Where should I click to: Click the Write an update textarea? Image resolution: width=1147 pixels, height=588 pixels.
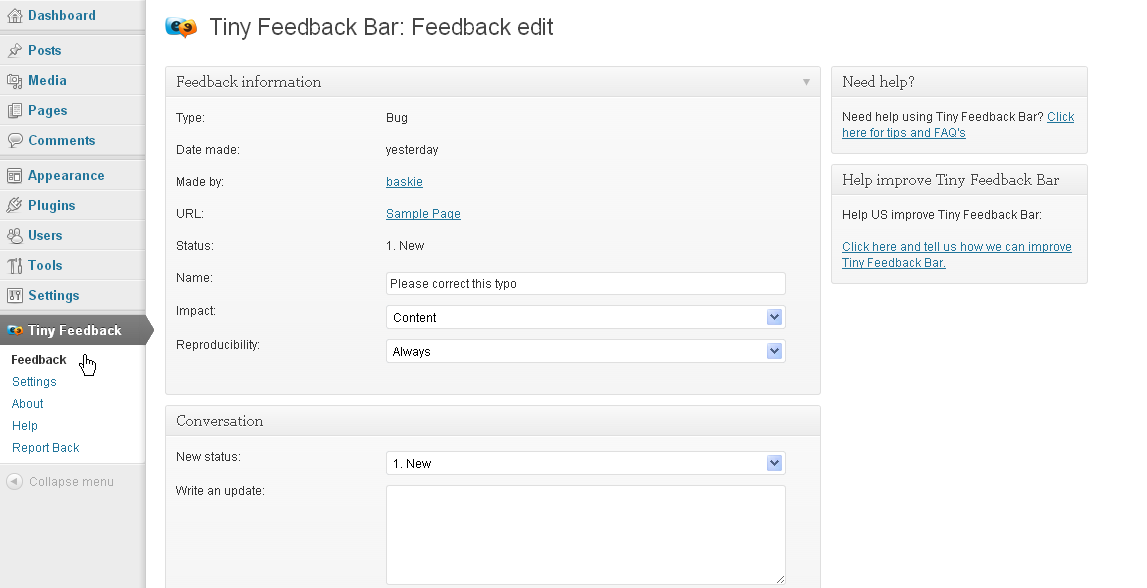(x=585, y=535)
